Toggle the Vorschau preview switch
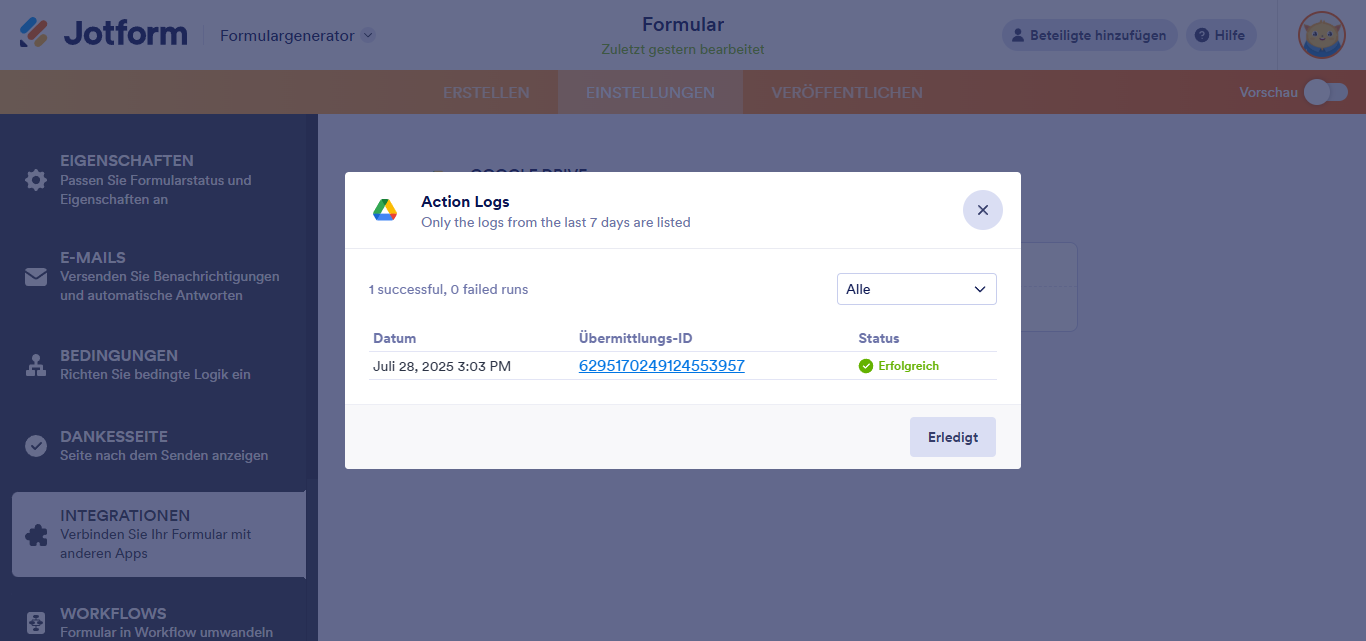The image size is (1366, 641). point(1326,92)
